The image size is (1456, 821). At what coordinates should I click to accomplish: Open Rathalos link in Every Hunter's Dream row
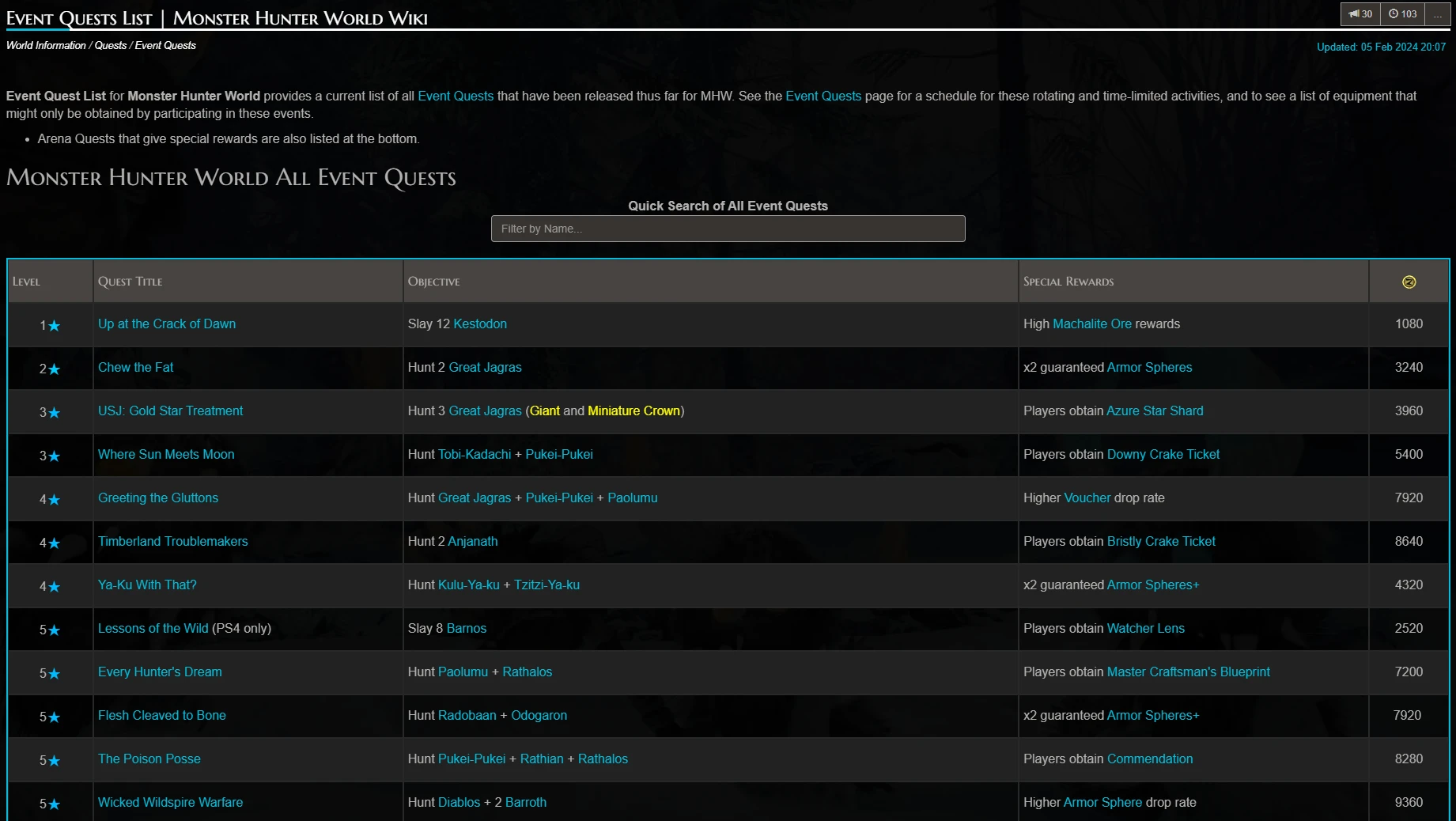point(528,672)
